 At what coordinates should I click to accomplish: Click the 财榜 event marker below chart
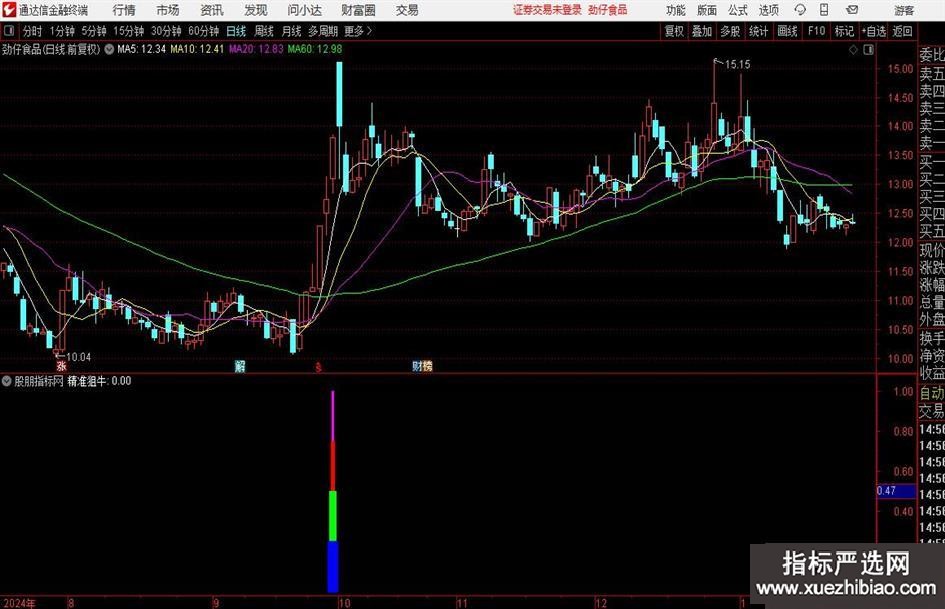[x=422, y=366]
